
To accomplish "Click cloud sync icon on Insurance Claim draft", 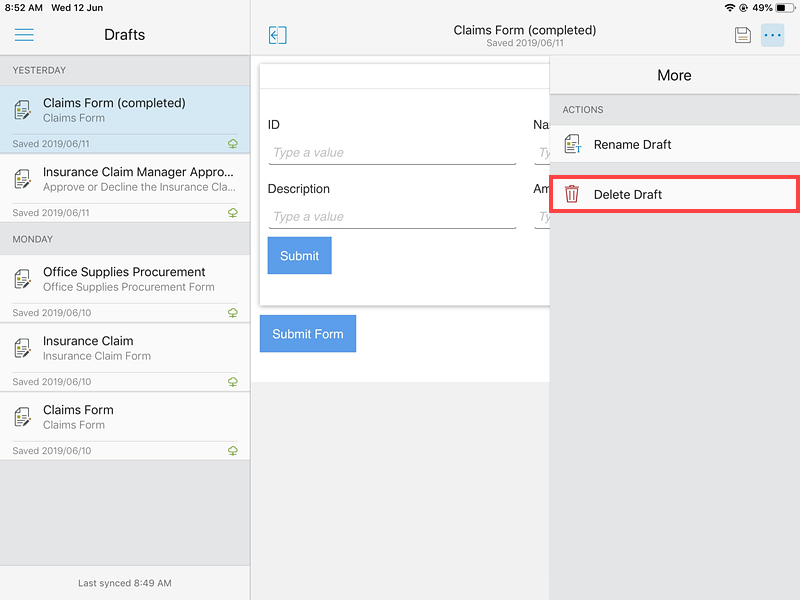I will click(x=233, y=382).
